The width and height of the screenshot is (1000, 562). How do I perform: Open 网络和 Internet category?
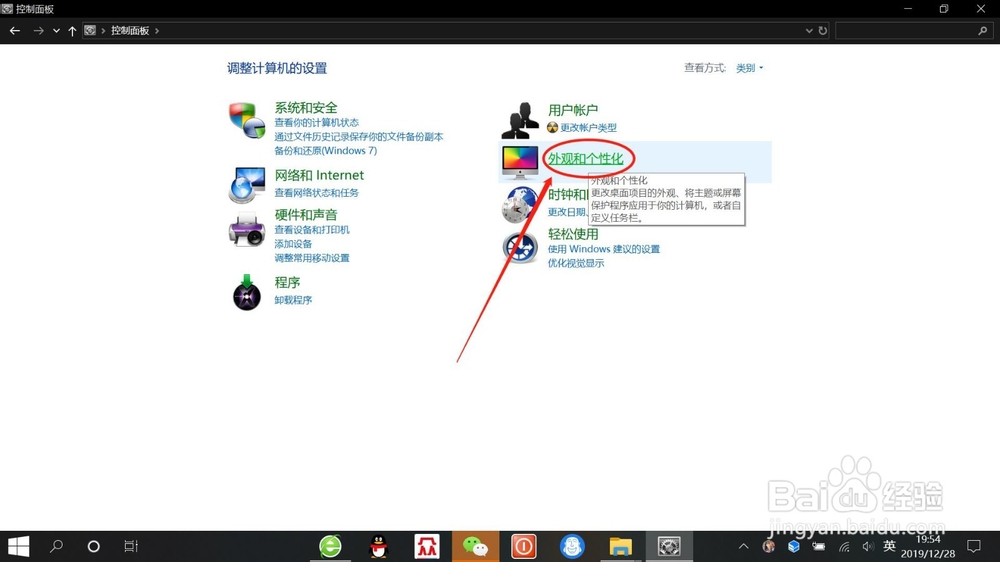click(319, 175)
